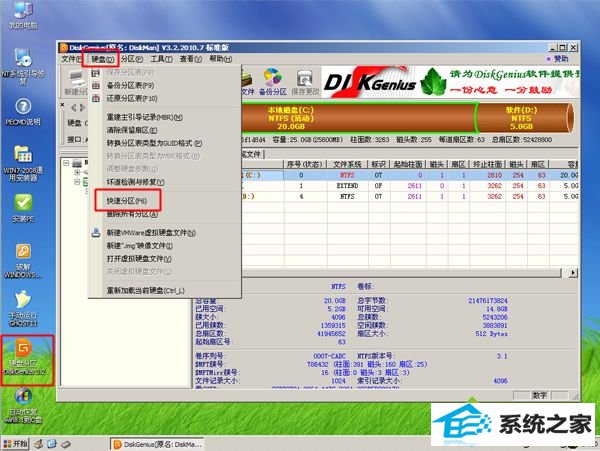600x451 pixels.
Task: Click the 起始柱面 column header
Action: [408, 164]
